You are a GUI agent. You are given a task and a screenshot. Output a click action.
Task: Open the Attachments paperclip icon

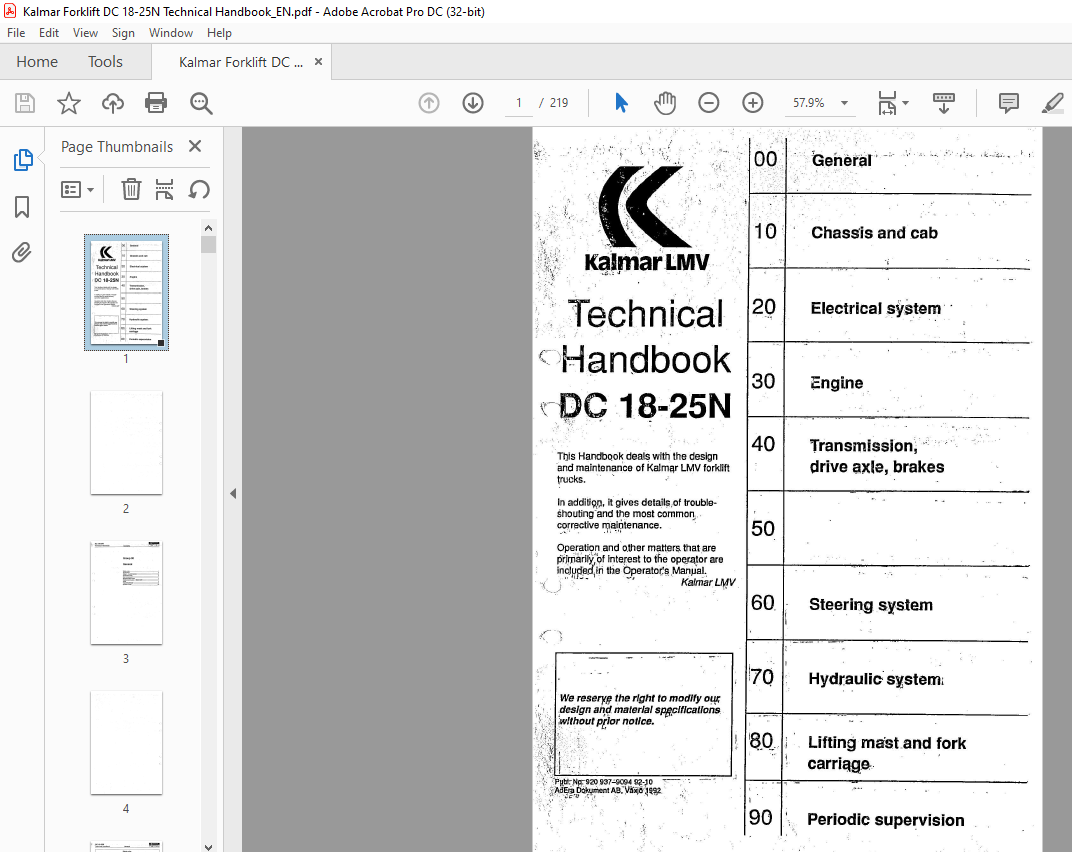click(22, 253)
